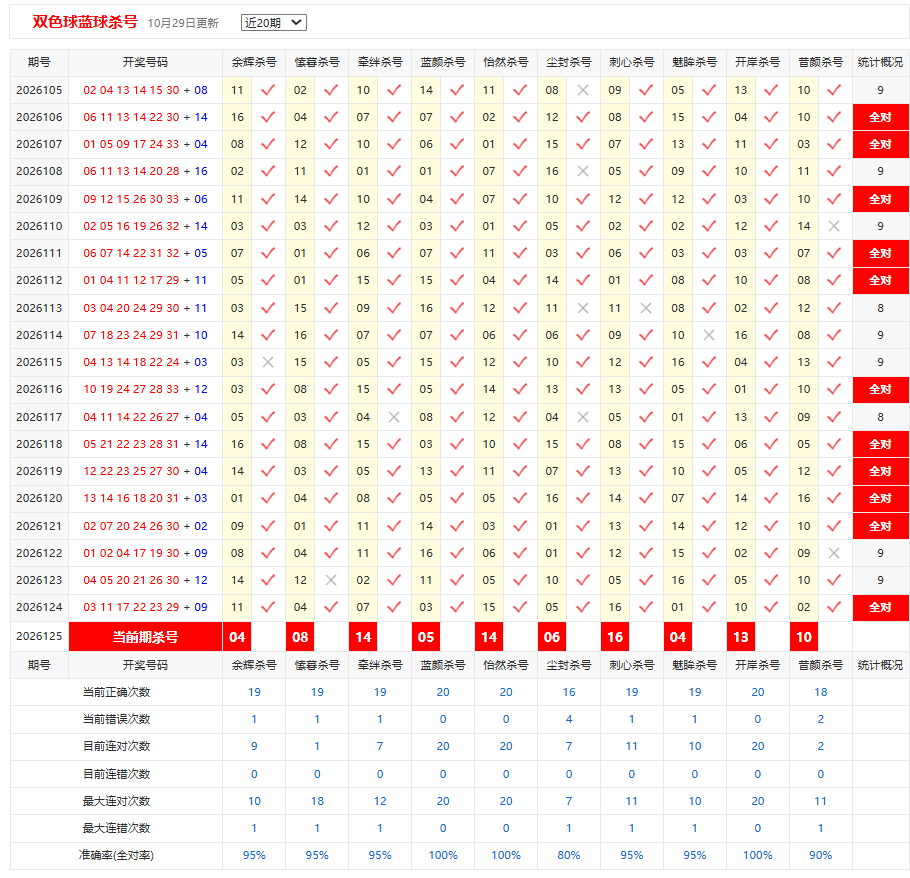The image size is (910, 878).
Task: Click current kill number 13 under 开岸杀号
Action: pos(741,637)
